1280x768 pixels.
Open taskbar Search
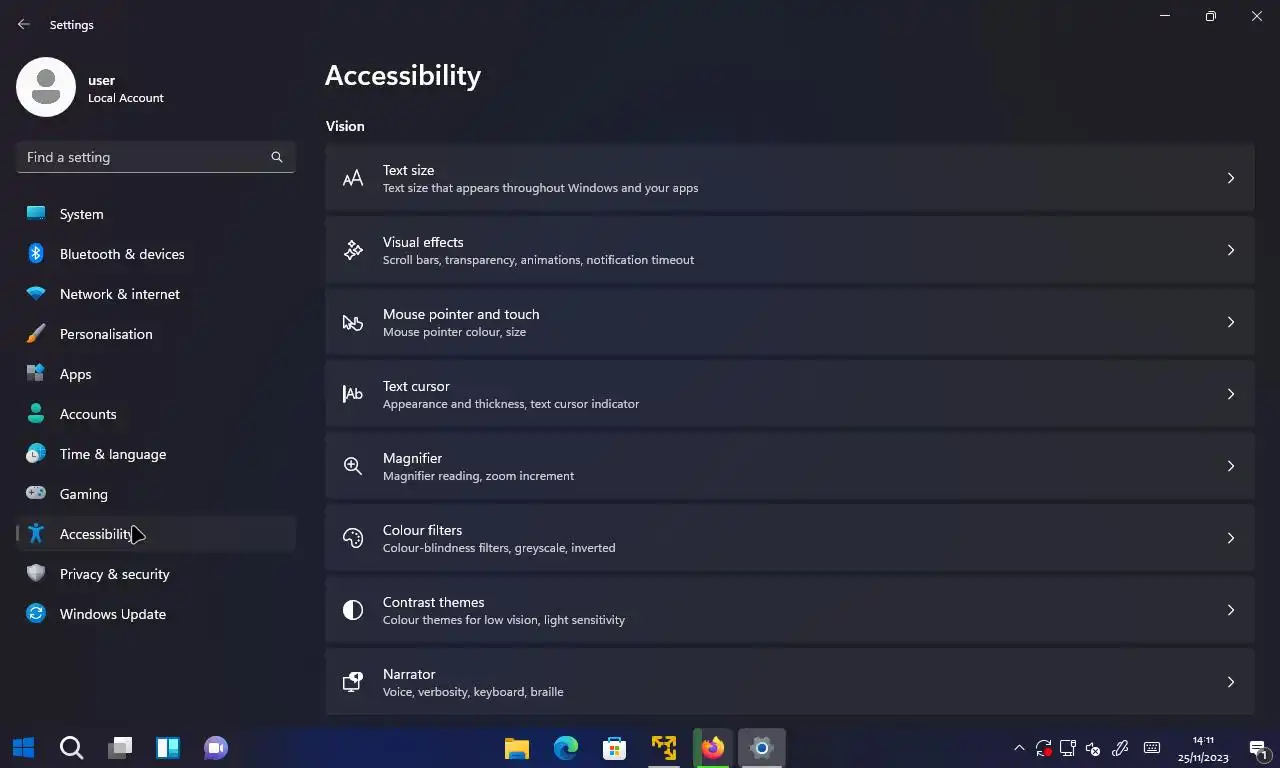(x=71, y=747)
